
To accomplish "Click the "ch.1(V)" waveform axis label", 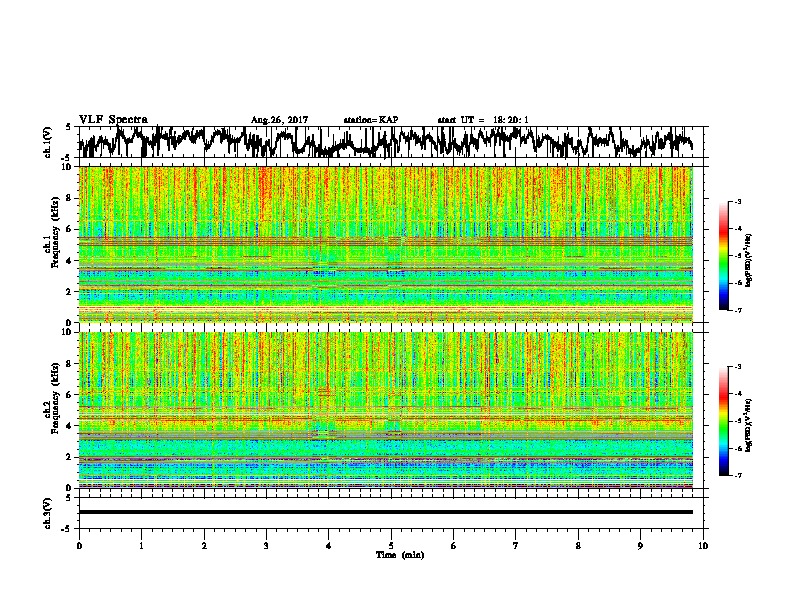I will point(47,142).
